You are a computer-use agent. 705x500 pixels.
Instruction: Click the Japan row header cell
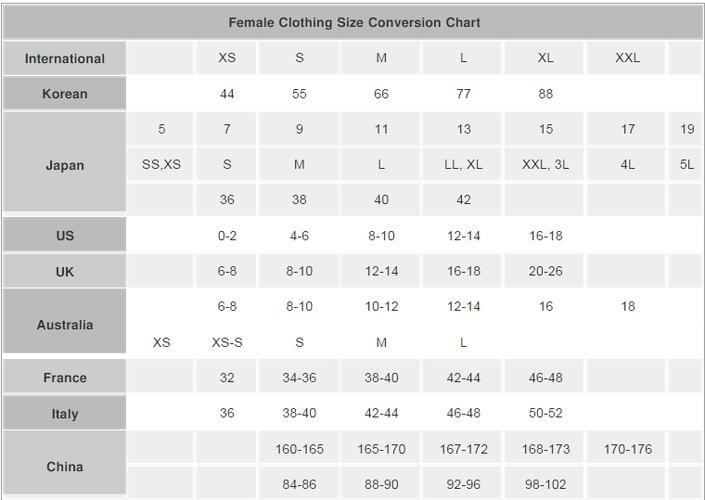[x=65, y=165]
